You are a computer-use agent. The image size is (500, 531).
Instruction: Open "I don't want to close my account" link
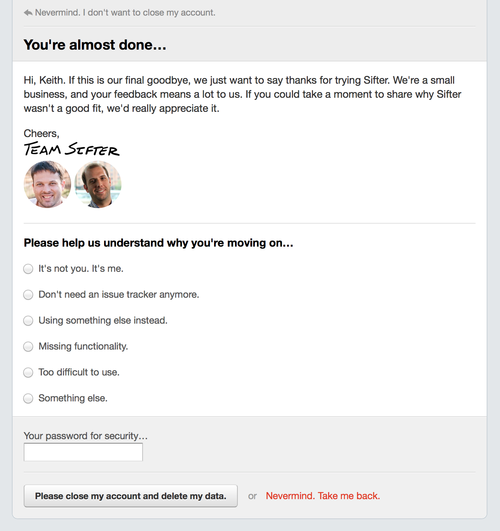pyautogui.click(x=125, y=13)
